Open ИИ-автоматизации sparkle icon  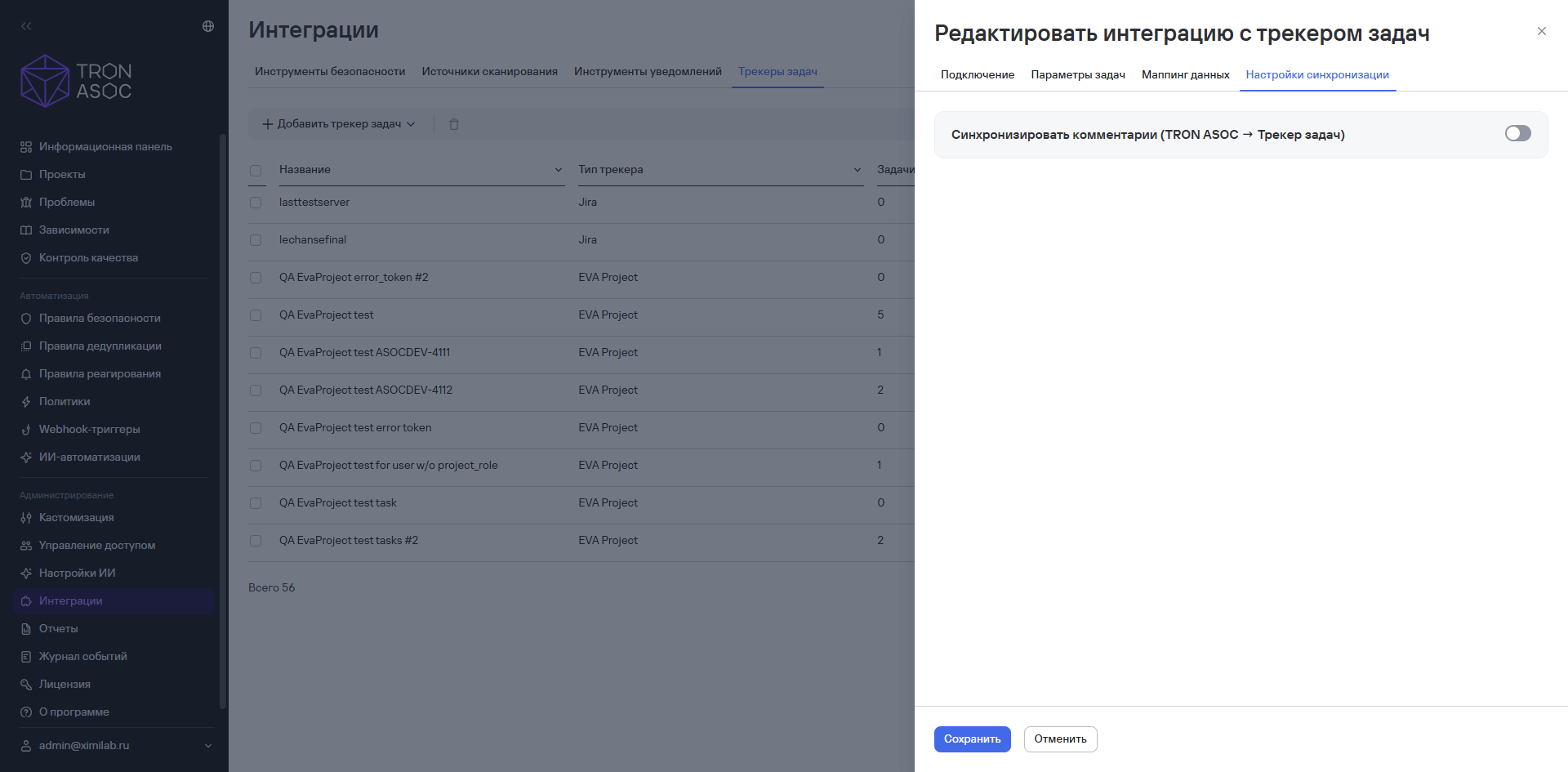pos(26,457)
